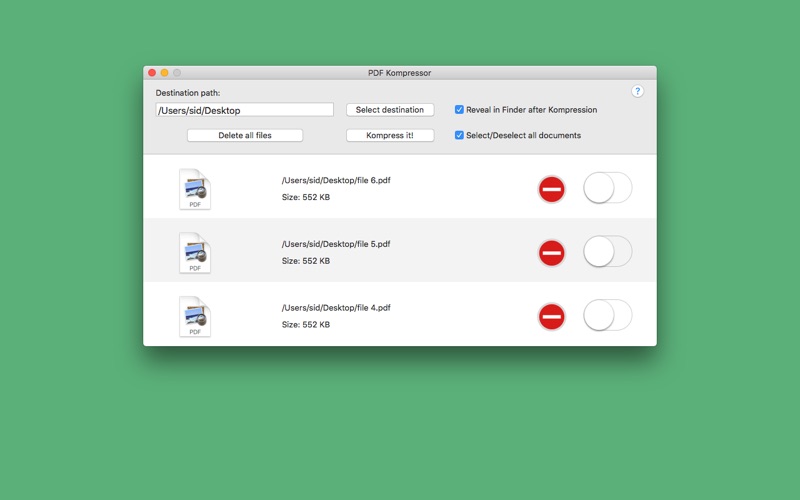Screen dimensions: 800x500
Task: Minimize window with the yellow button
Action: point(164,73)
